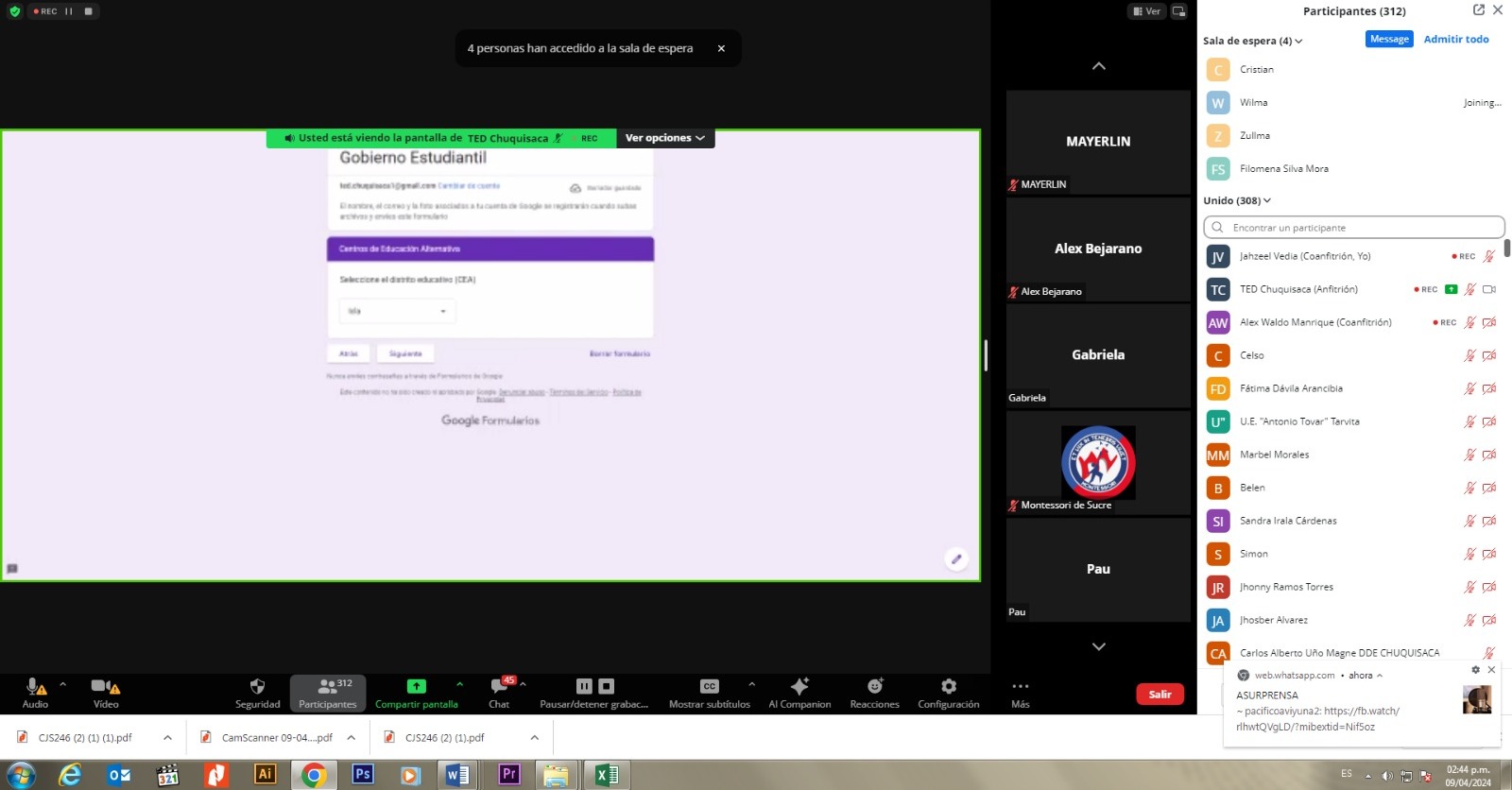
Task: Toggle Jhosber Alvarez's video icon
Action: (1489, 621)
